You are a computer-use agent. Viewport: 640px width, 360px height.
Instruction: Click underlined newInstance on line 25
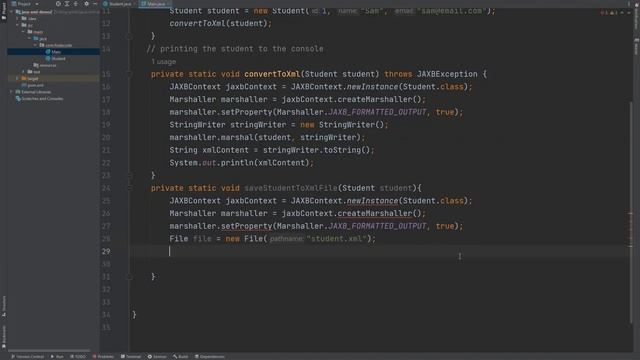coord(372,201)
